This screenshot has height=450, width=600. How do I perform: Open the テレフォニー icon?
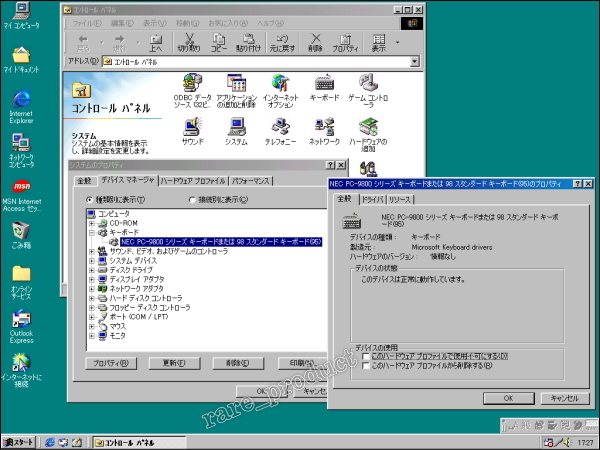[x=280, y=131]
